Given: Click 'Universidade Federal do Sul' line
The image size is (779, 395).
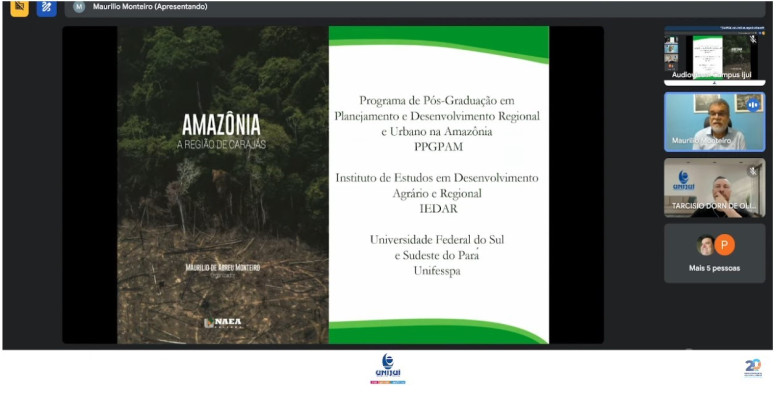Looking at the screenshot, I should click(x=437, y=239).
